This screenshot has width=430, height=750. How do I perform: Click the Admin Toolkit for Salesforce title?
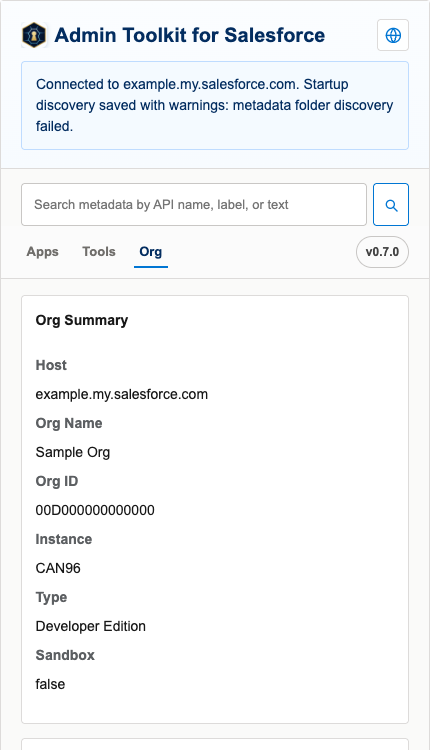189,35
